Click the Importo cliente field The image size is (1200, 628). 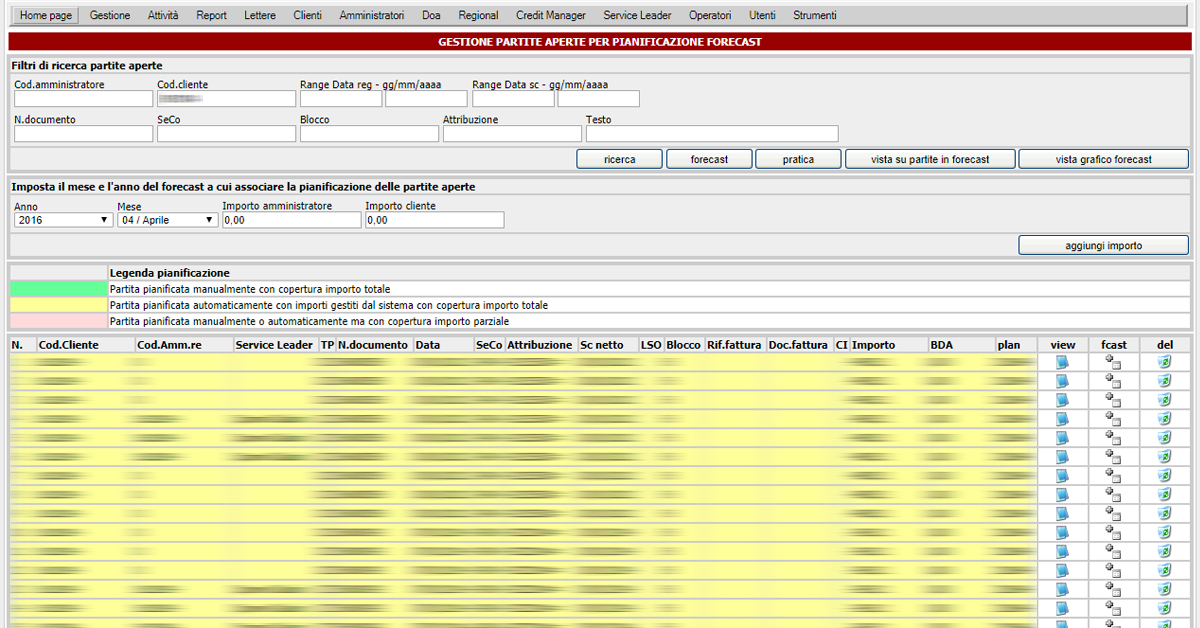click(434, 220)
